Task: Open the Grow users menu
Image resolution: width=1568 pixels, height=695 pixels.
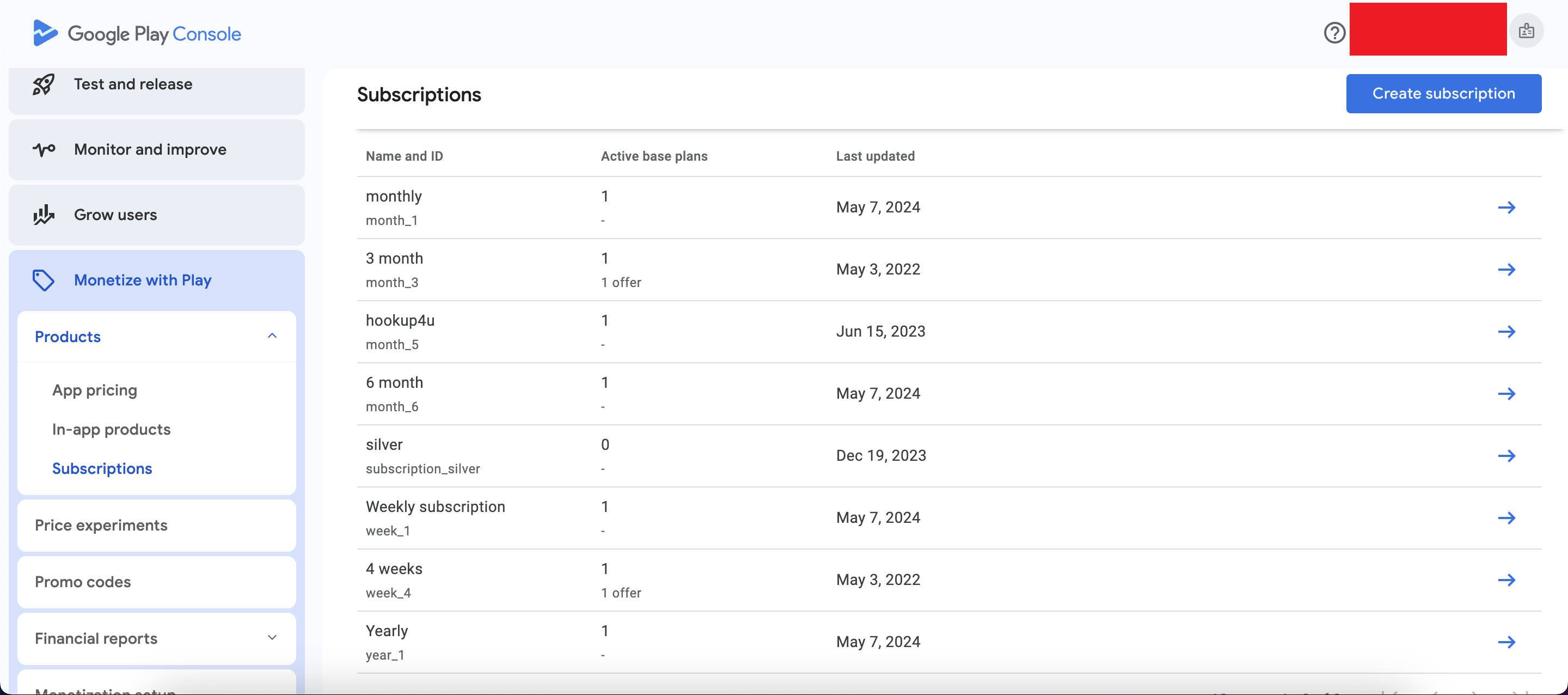Action: [x=115, y=215]
